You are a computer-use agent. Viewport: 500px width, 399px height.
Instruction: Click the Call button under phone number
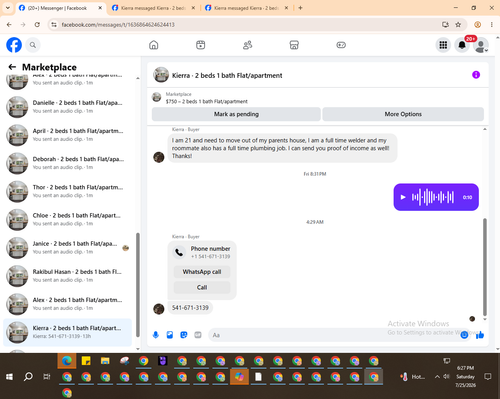click(202, 287)
